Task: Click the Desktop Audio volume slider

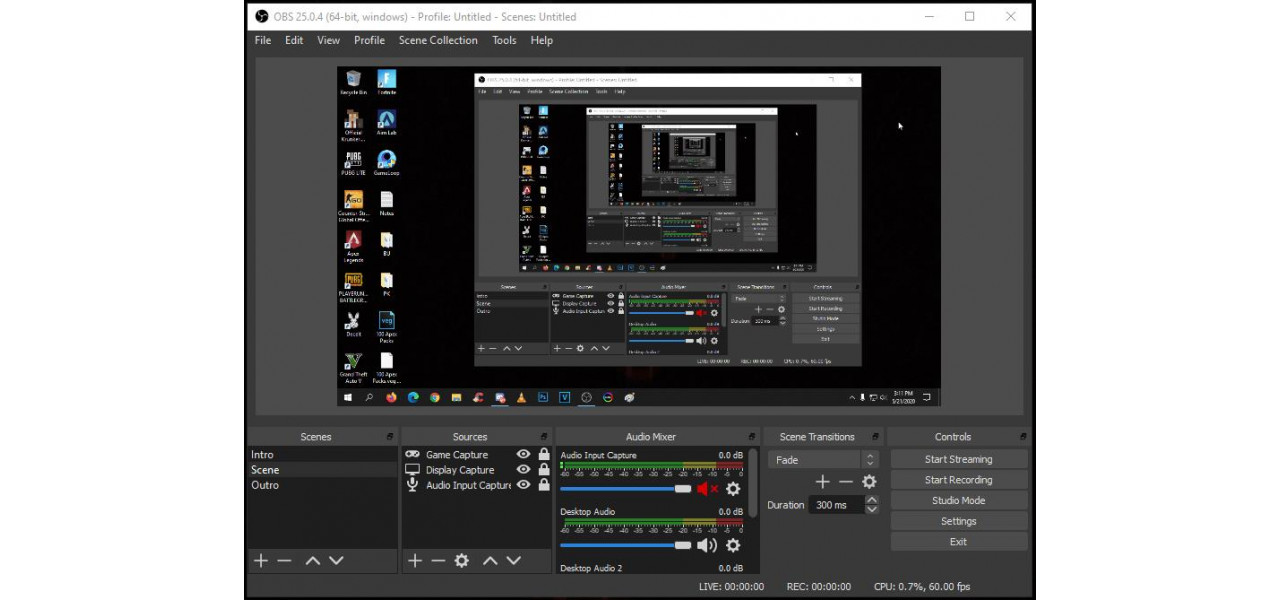Action: click(625, 545)
